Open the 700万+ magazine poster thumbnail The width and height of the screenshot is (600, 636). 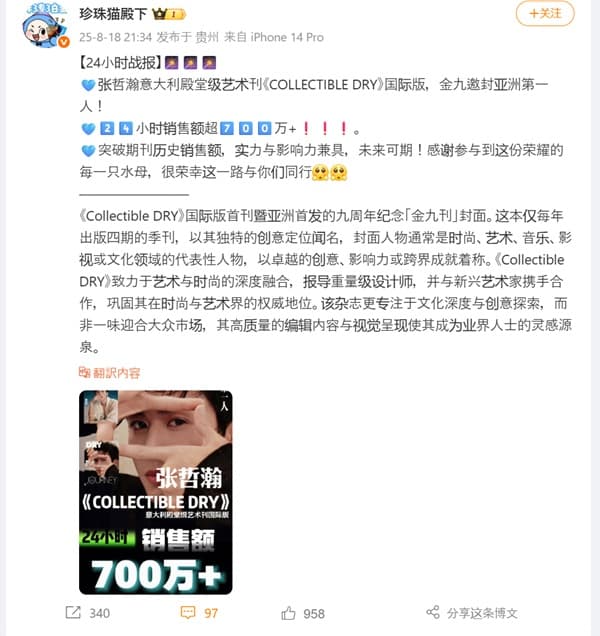156,492
